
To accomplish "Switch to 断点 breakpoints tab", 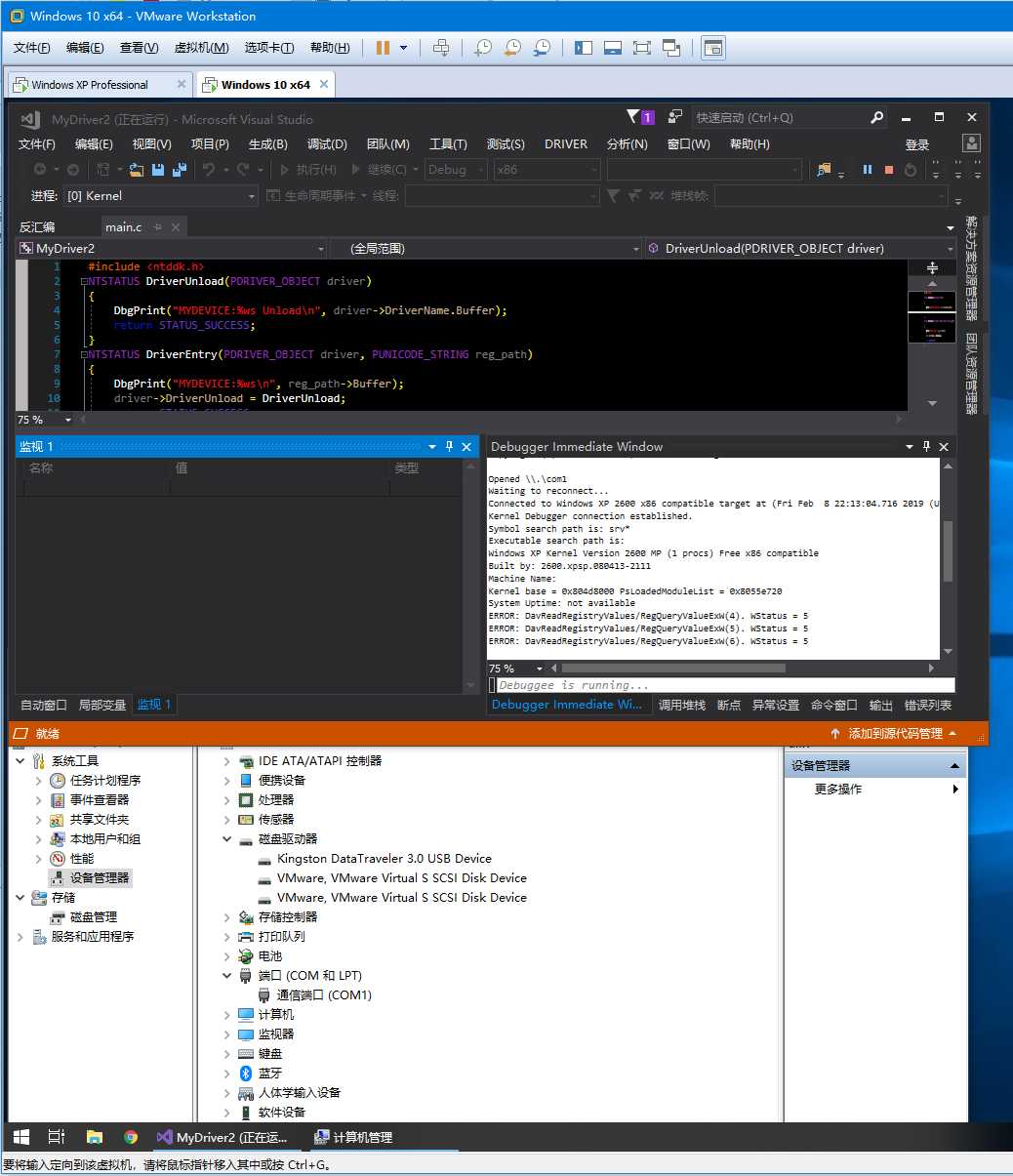I will coord(729,705).
